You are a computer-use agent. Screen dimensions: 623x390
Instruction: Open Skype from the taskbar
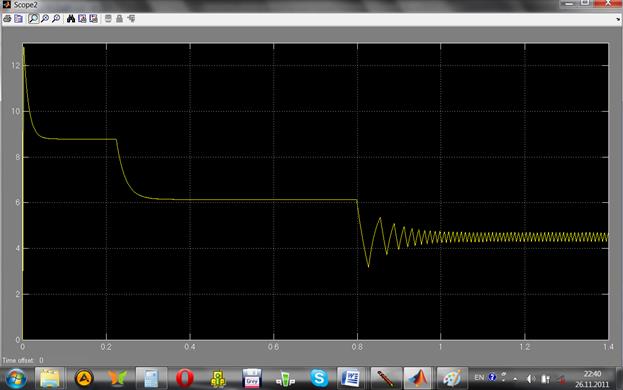(319, 378)
